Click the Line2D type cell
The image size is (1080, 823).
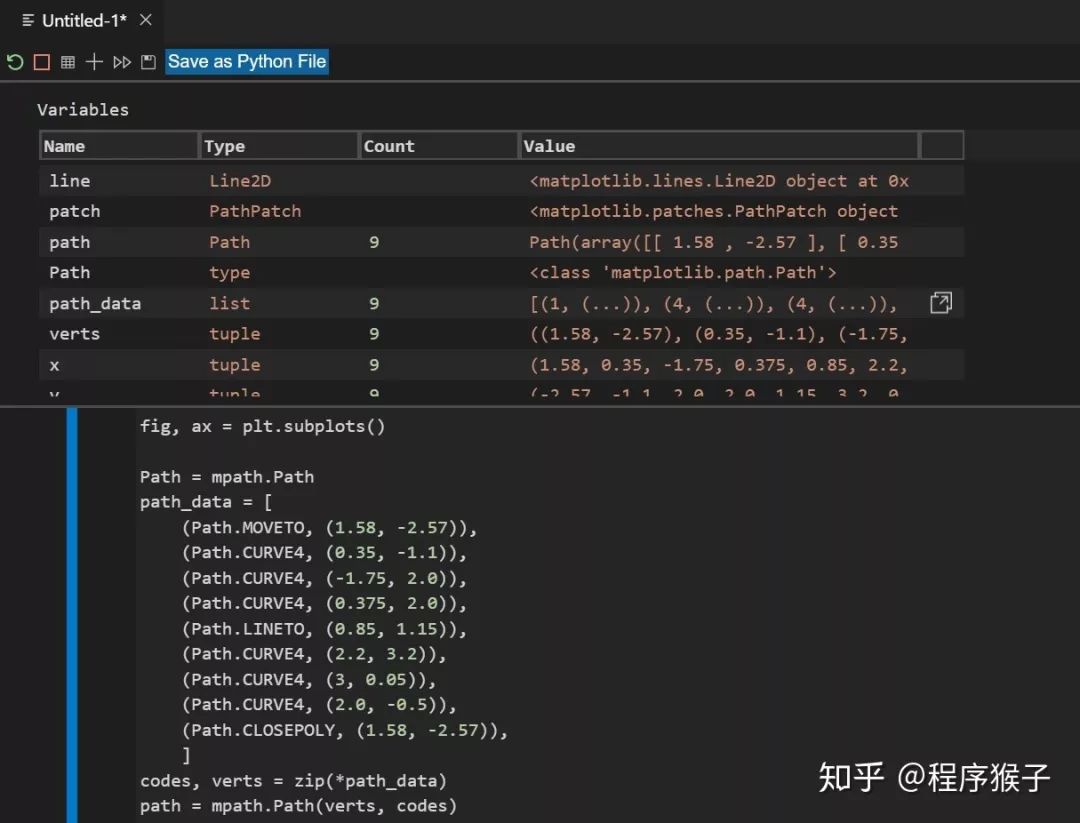[x=240, y=181]
